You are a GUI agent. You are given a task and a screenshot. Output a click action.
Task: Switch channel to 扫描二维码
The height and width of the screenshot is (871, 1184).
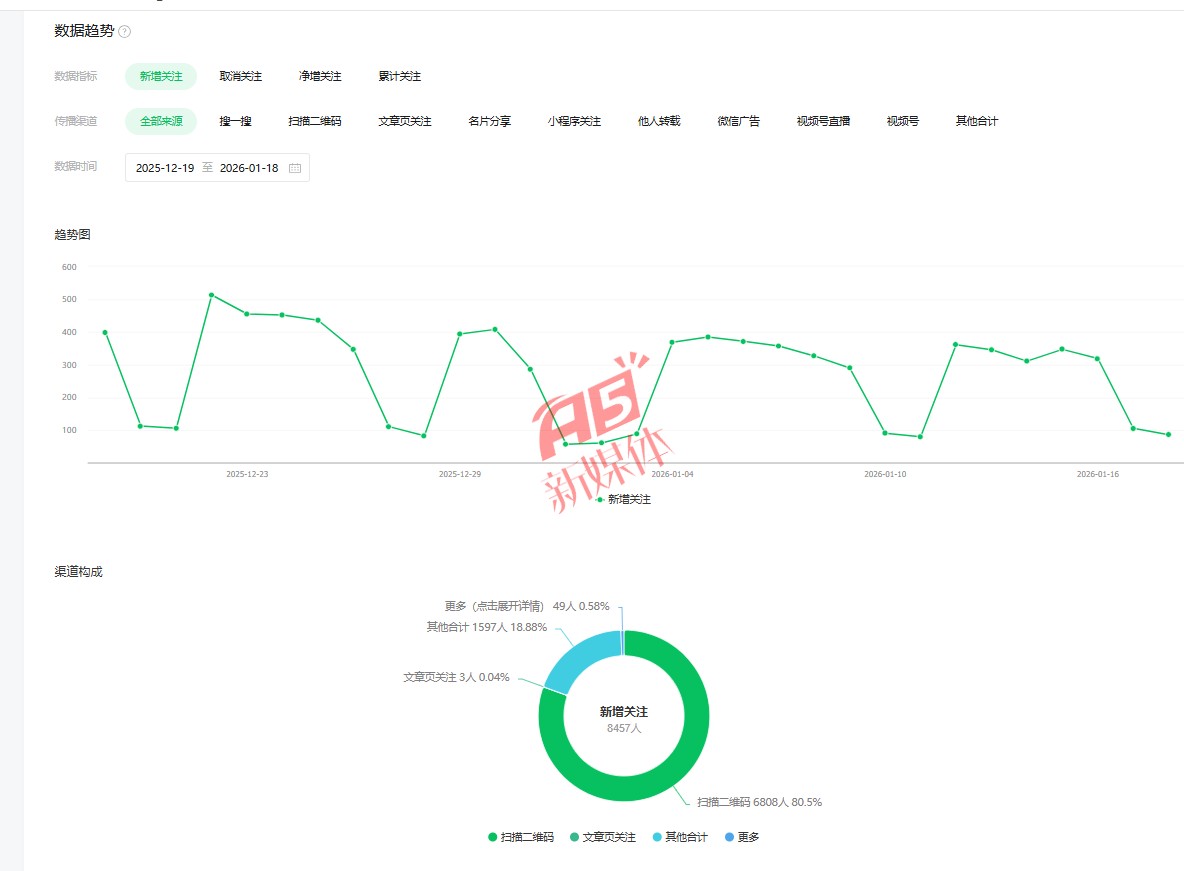tap(315, 121)
